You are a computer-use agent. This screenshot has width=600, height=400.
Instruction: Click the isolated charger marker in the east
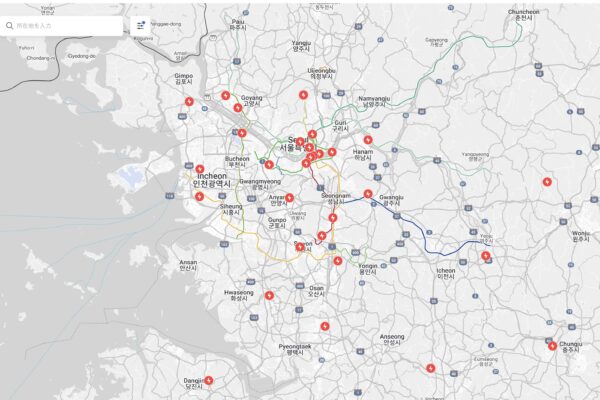(546, 181)
